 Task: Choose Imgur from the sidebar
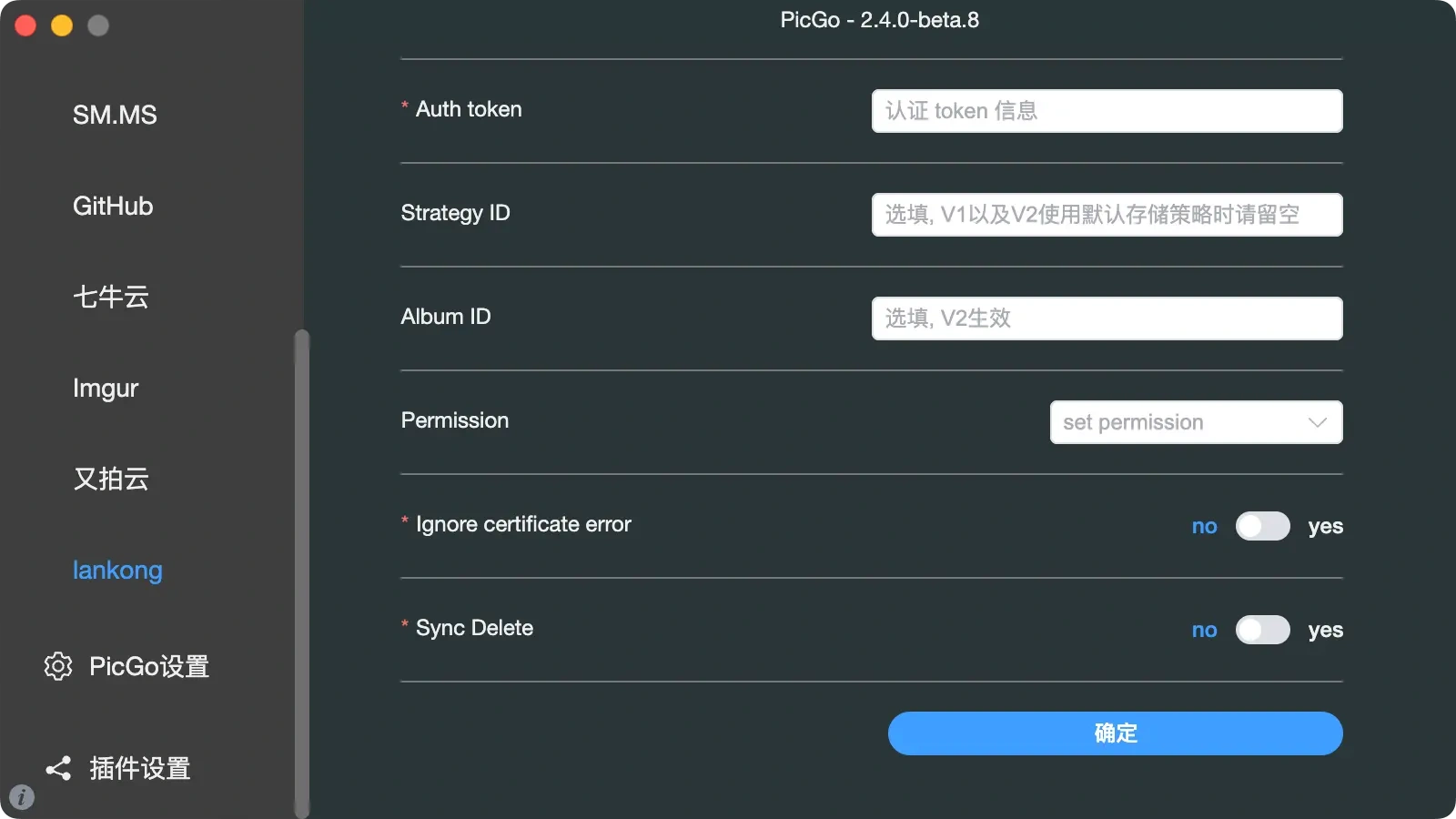coord(106,388)
